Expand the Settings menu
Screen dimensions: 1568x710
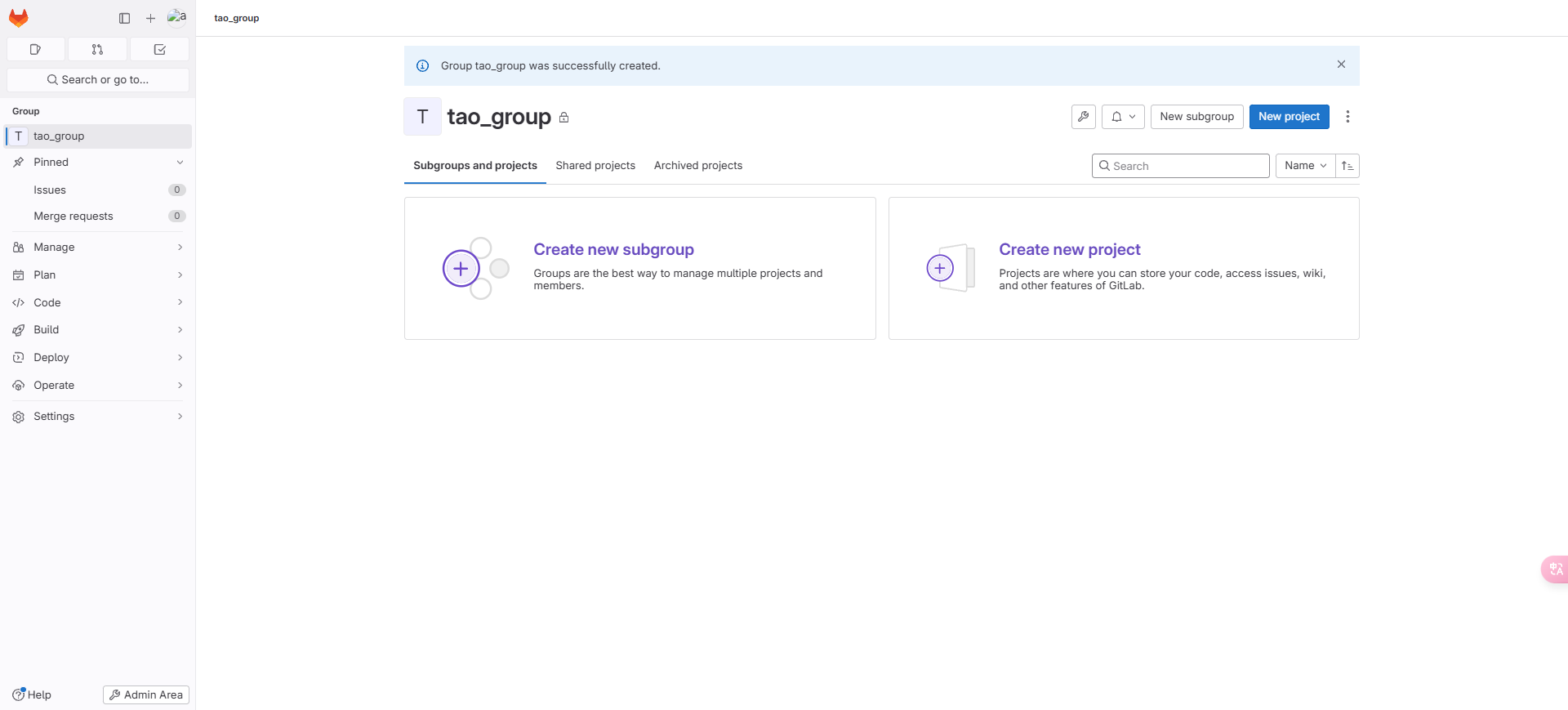click(x=98, y=416)
